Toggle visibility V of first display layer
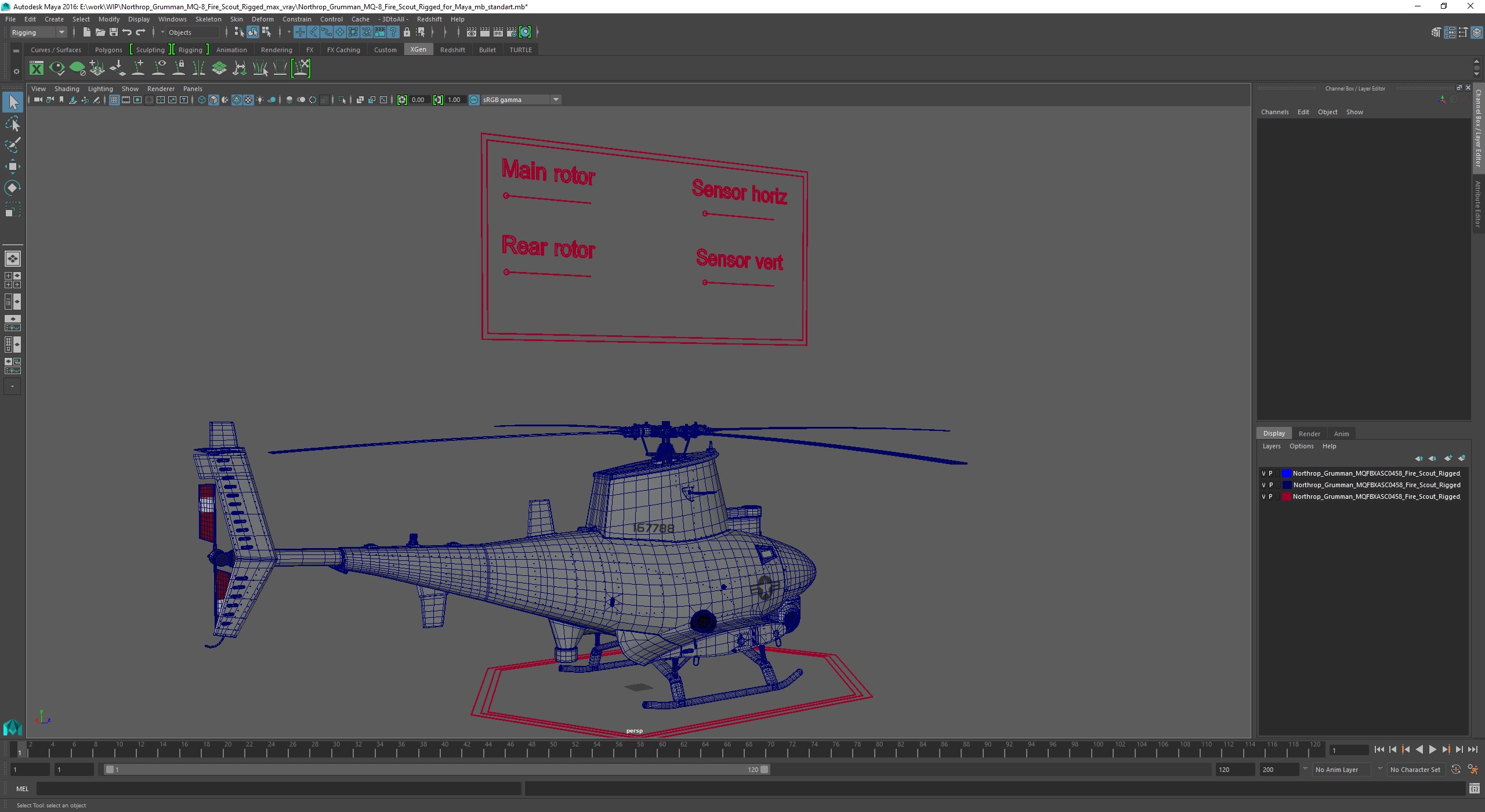Screen dimensions: 1485x812 tap(1263, 473)
